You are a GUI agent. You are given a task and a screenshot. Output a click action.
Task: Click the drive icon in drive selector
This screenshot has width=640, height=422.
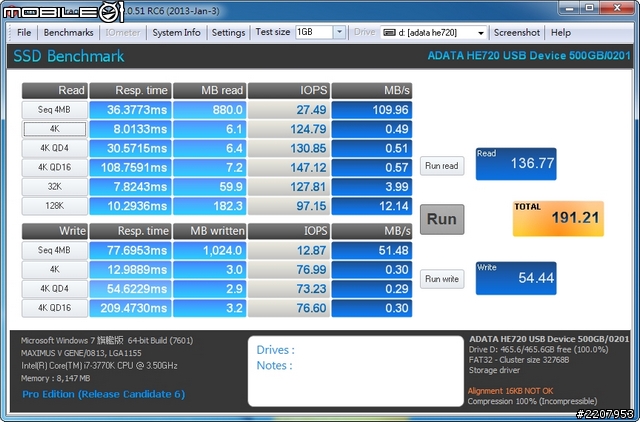pos(389,33)
